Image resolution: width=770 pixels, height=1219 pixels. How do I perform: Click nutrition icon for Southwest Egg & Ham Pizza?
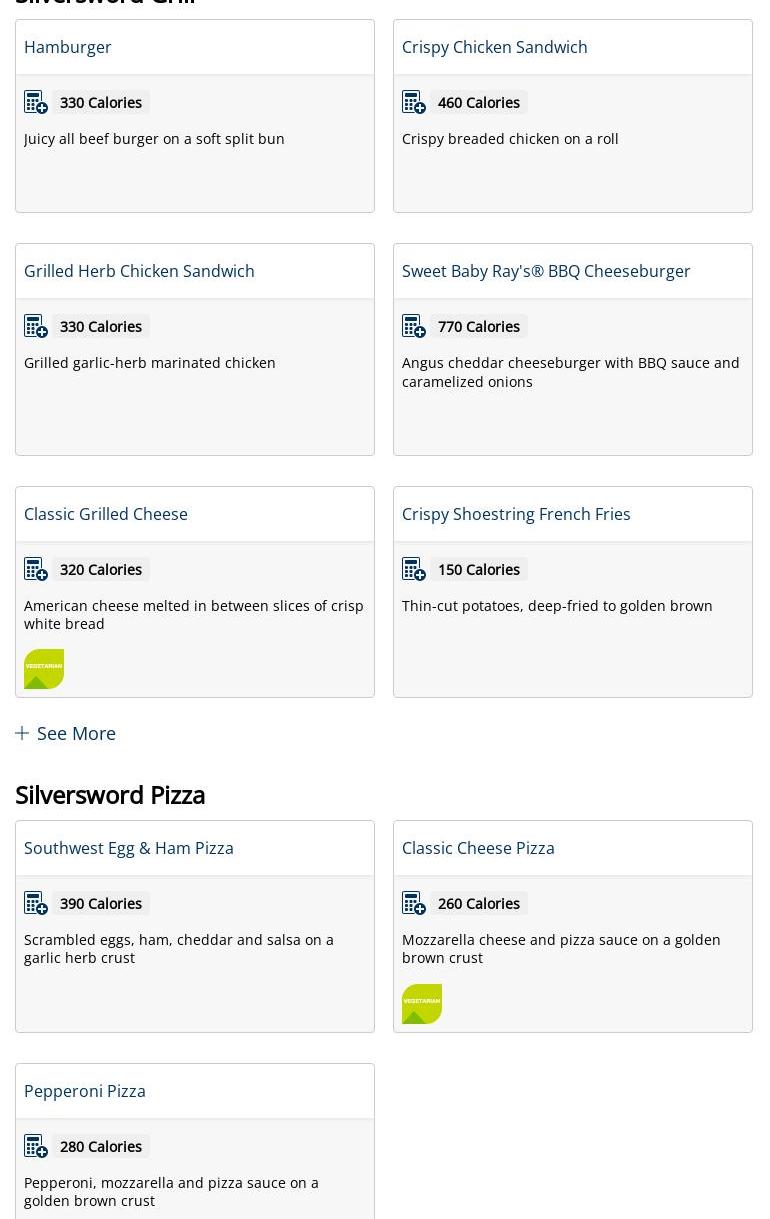[x=36, y=903]
